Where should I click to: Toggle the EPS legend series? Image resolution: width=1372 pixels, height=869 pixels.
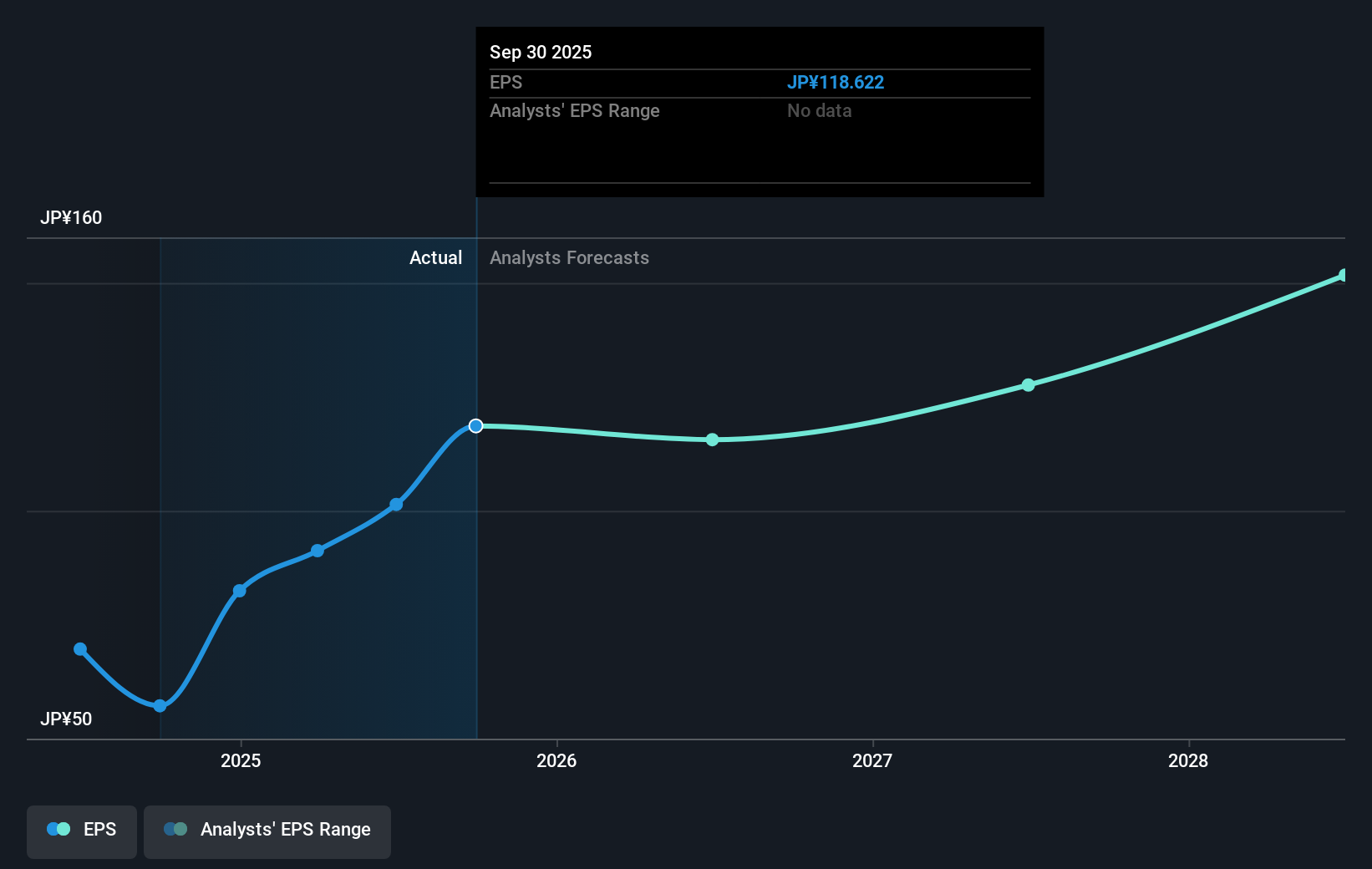pyautogui.click(x=82, y=831)
